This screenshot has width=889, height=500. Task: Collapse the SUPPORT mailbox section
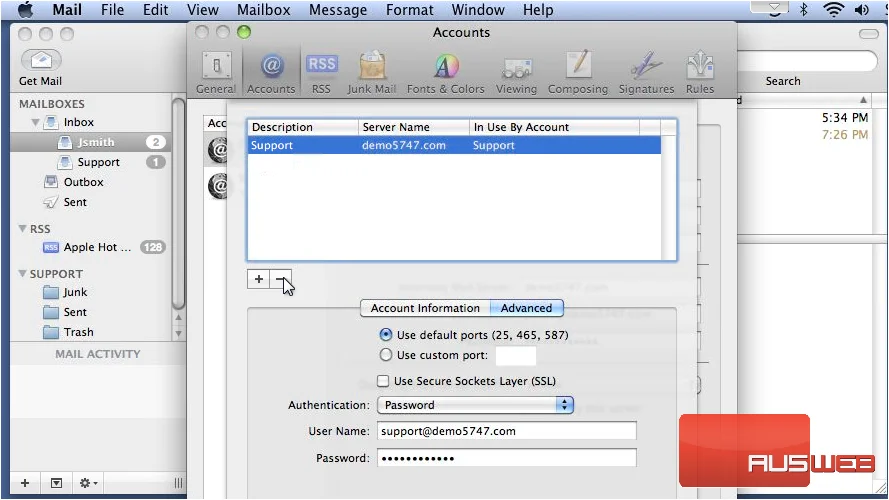(x=22, y=273)
